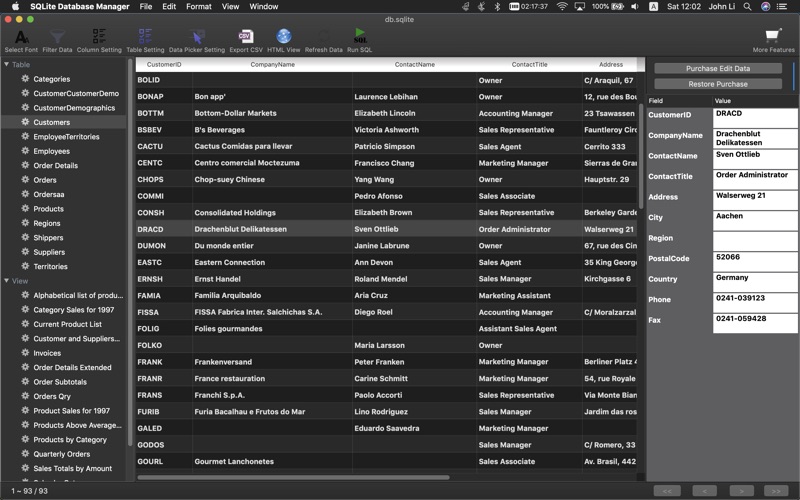Open Siri from the menu bar
This screenshot has height=500, width=800.
(x=765, y=7)
